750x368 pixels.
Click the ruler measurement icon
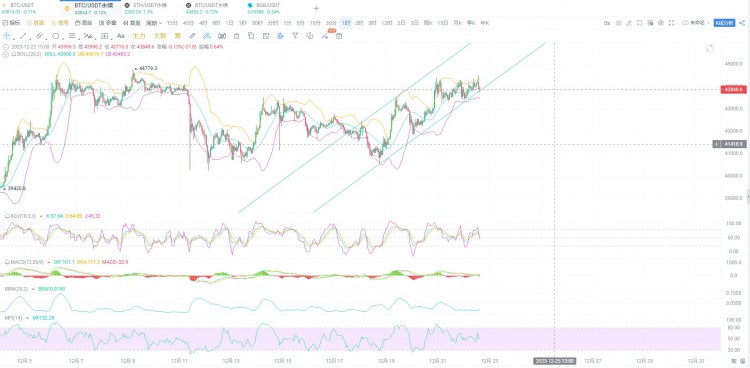pyautogui.click(x=192, y=36)
